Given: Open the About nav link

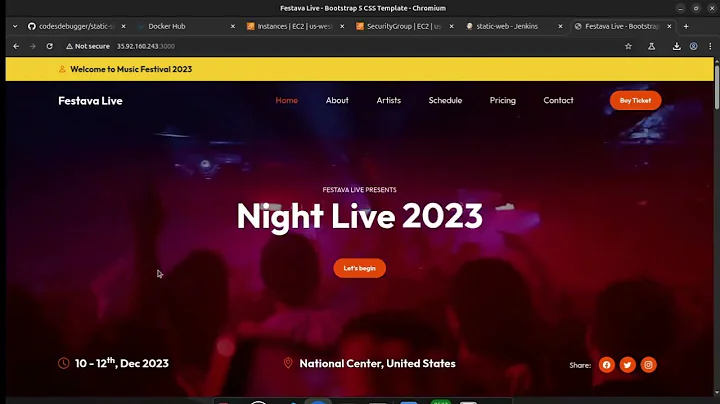Looking at the screenshot, I should click(x=337, y=100).
